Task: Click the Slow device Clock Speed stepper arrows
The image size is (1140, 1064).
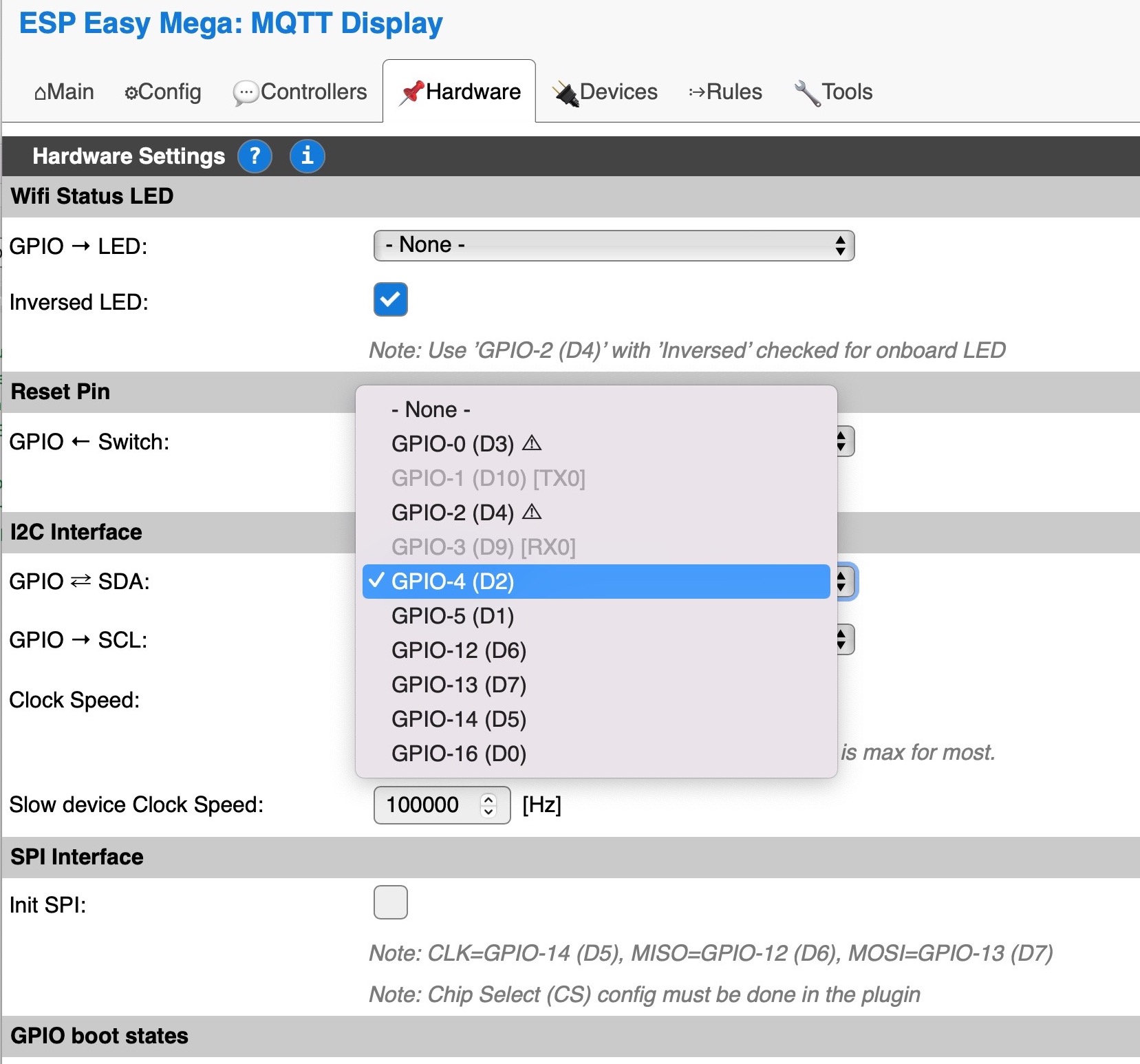Action: point(488,805)
